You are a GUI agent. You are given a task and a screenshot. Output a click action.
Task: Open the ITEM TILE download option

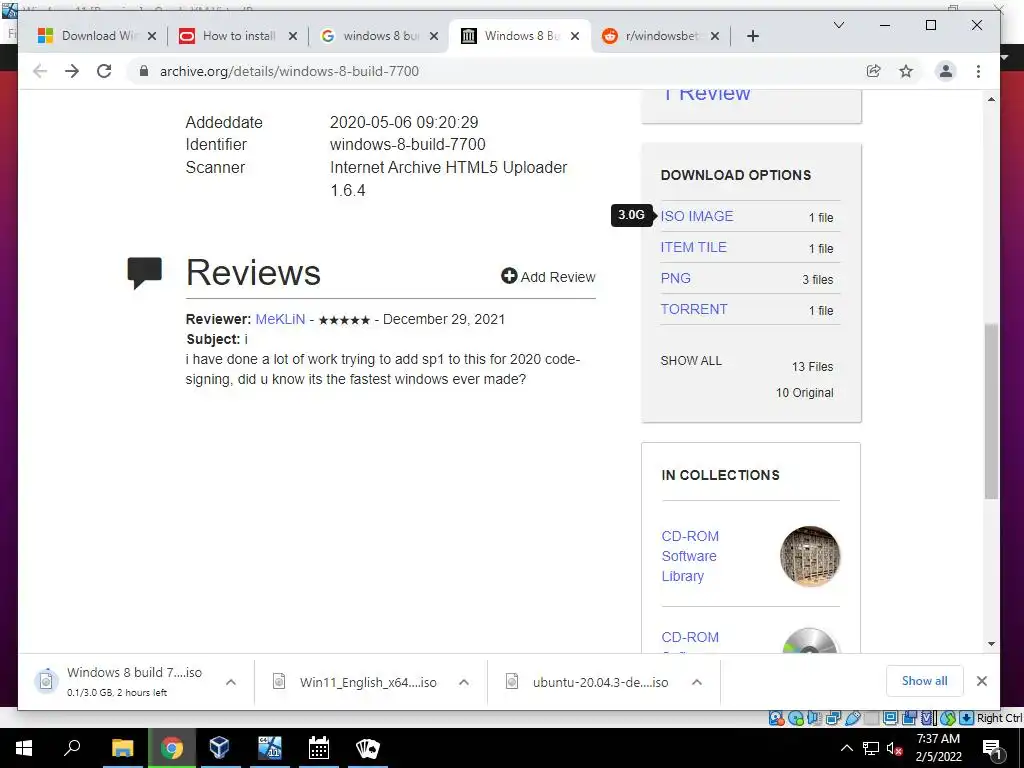pos(694,248)
